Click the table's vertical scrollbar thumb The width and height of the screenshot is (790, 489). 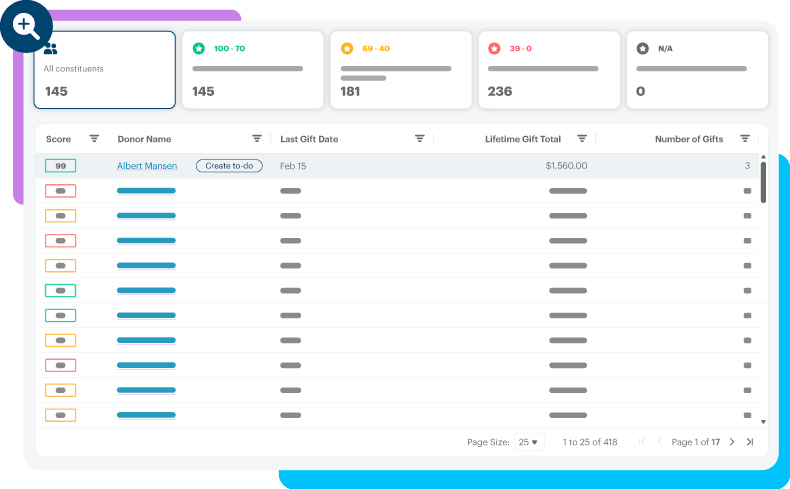click(x=763, y=182)
